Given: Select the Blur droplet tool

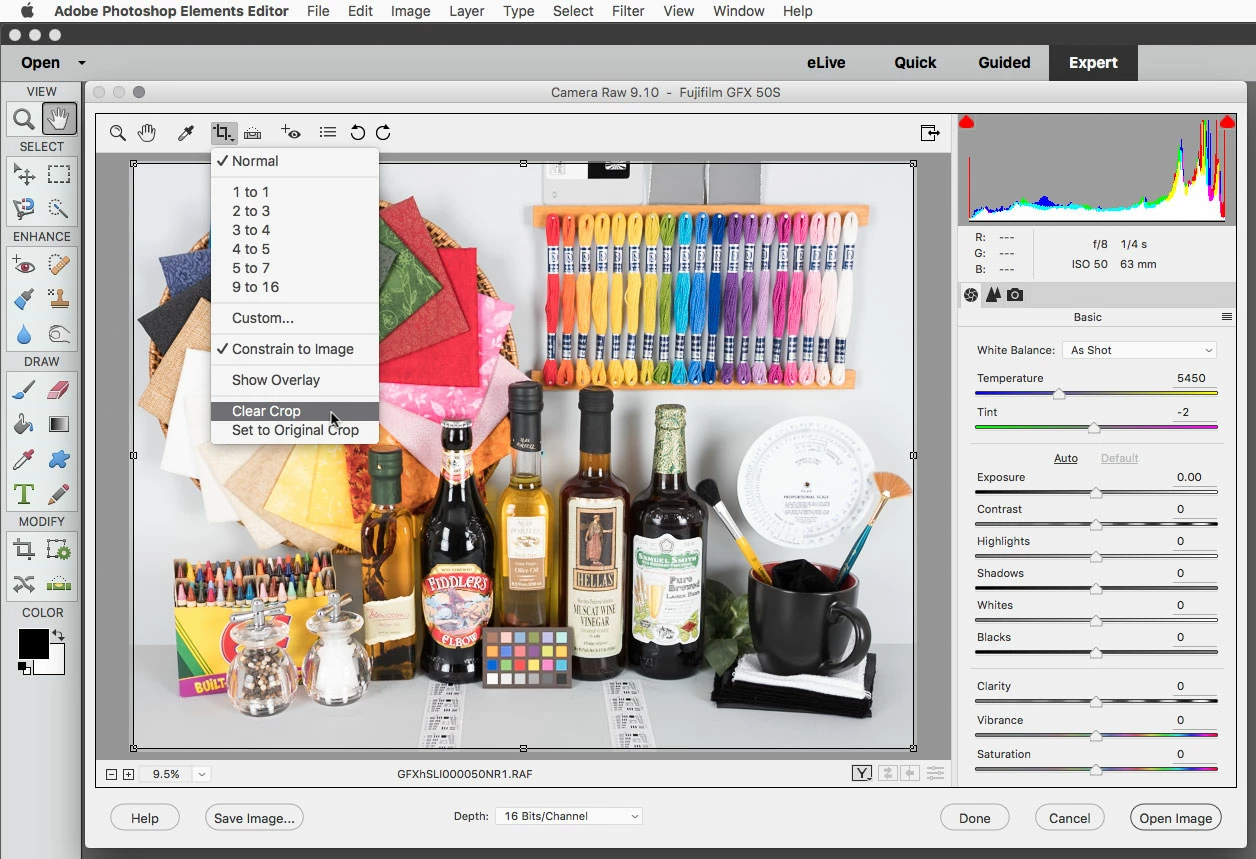Looking at the screenshot, I should (x=25, y=334).
